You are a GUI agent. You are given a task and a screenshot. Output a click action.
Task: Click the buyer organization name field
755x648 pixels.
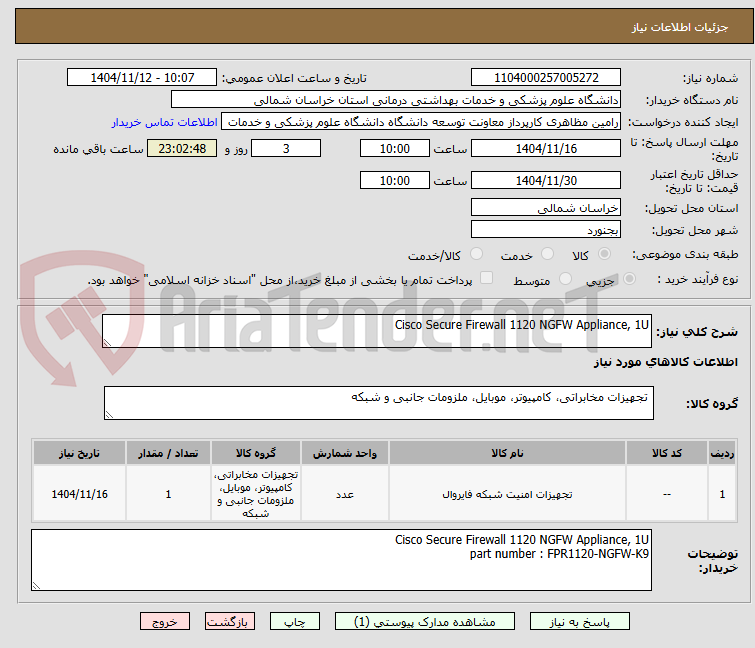pyautogui.click(x=396, y=100)
